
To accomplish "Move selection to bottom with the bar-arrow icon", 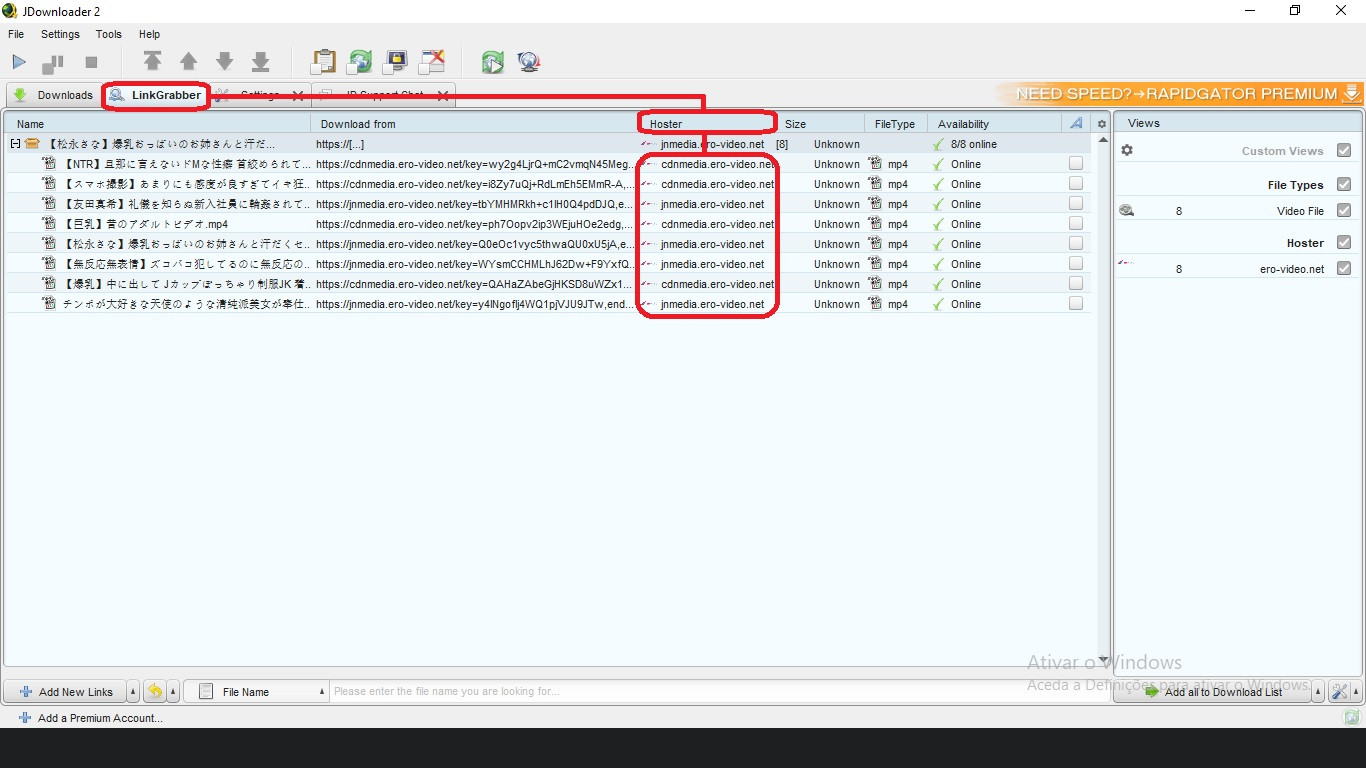I will (x=260, y=62).
